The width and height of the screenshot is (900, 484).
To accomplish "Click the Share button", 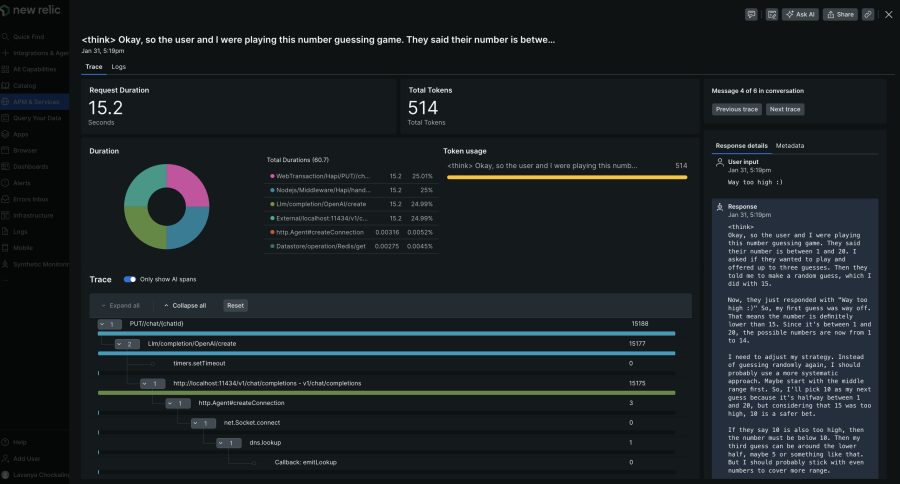I will click(x=840, y=14).
